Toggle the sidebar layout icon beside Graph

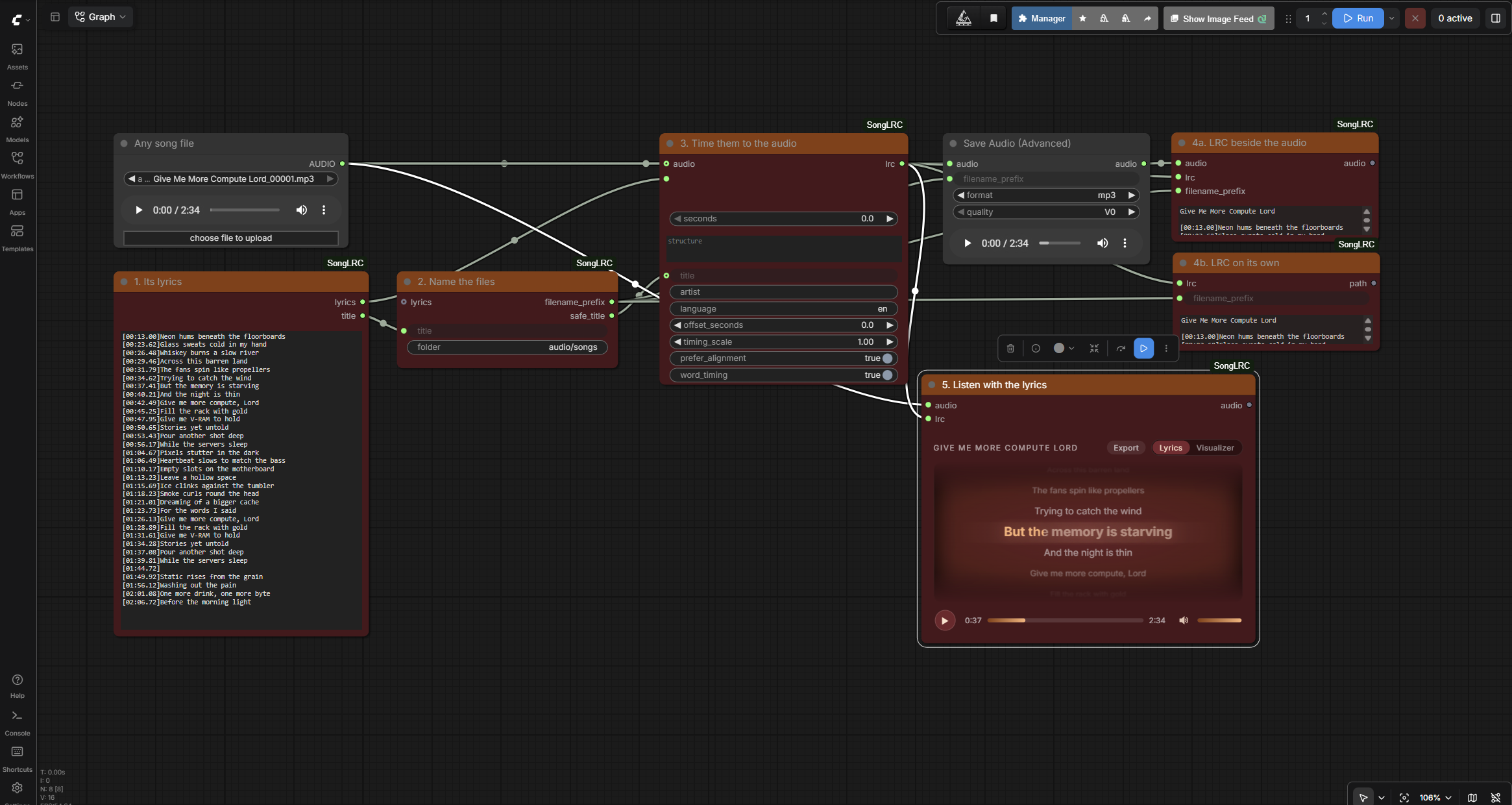[x=55, y=17]
